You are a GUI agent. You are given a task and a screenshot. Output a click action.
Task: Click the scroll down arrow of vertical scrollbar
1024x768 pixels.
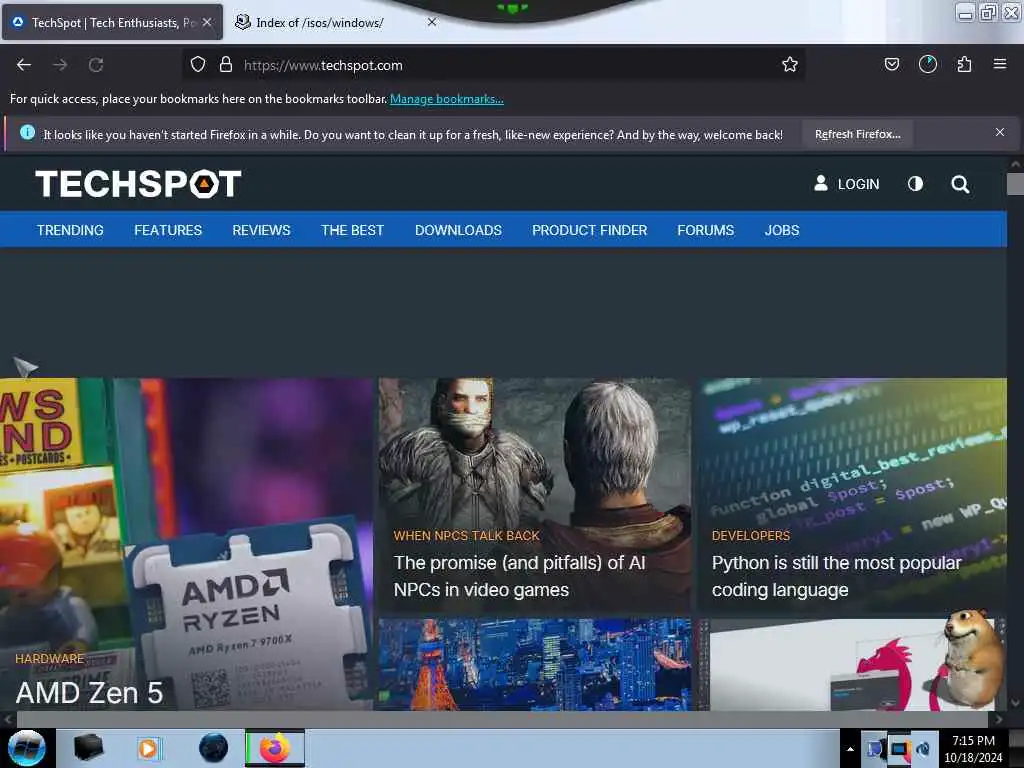(x=1015, y=703)
